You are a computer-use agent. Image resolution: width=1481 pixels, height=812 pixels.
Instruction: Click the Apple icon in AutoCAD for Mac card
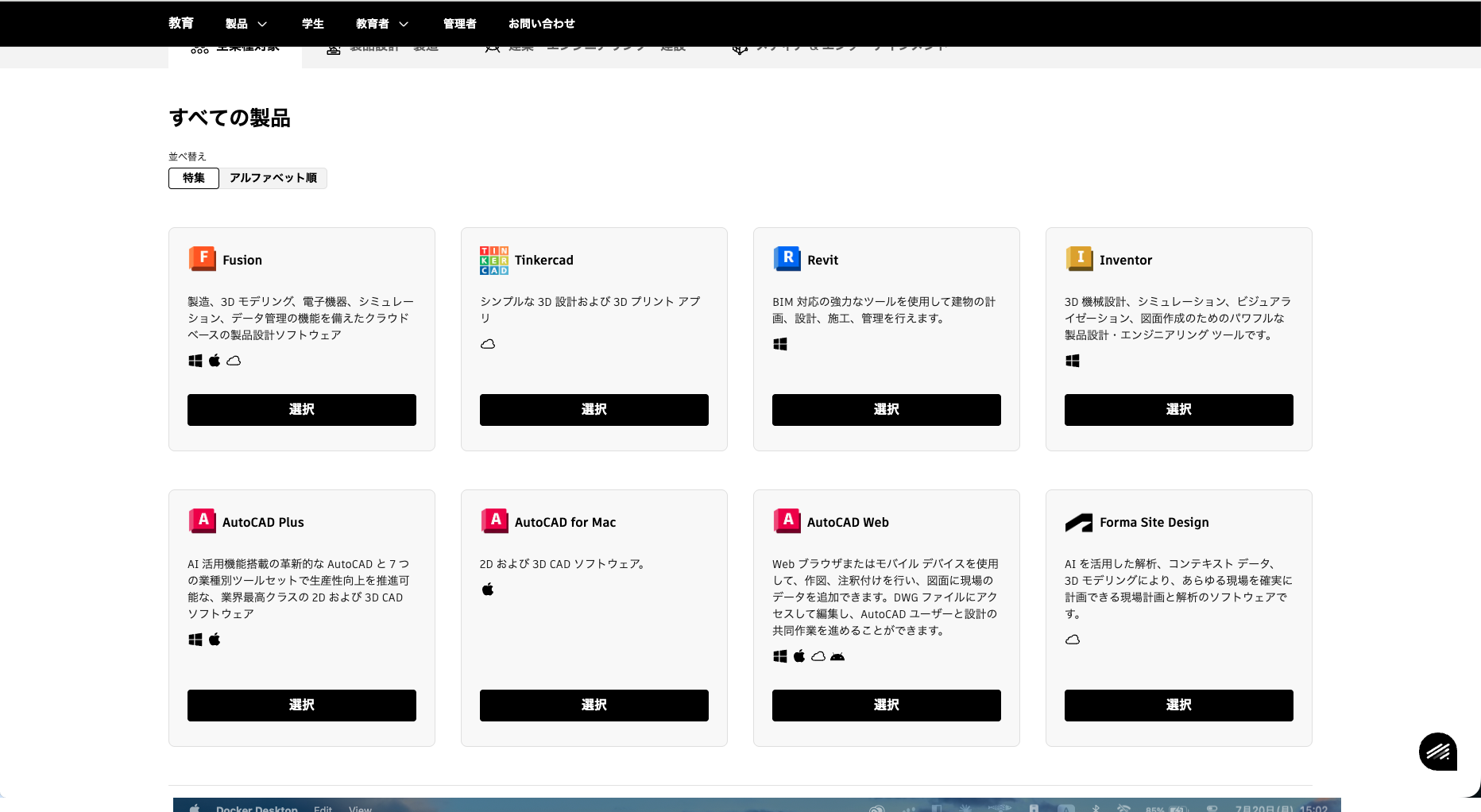(x=488, y=590)
